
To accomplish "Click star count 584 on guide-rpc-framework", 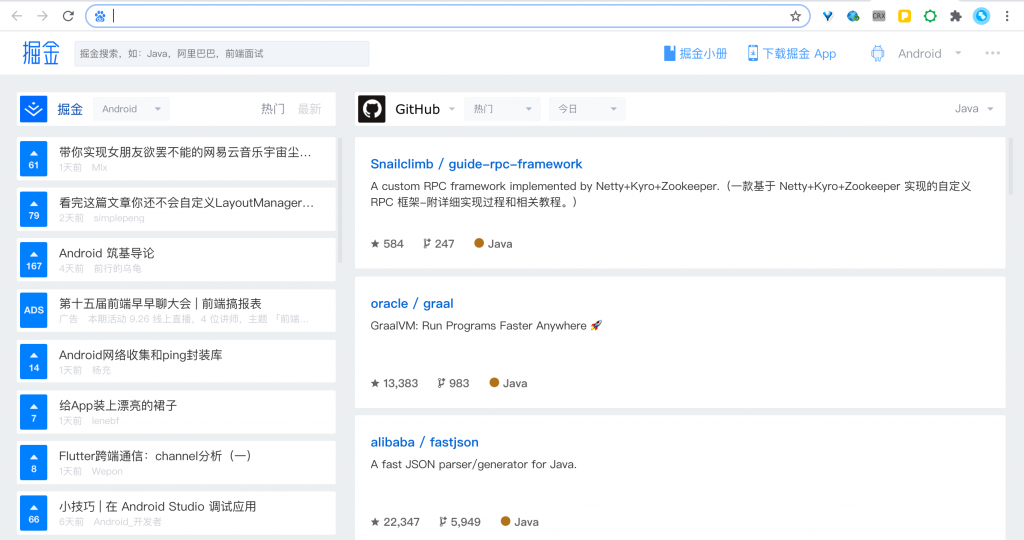I will tap(387, 244).
